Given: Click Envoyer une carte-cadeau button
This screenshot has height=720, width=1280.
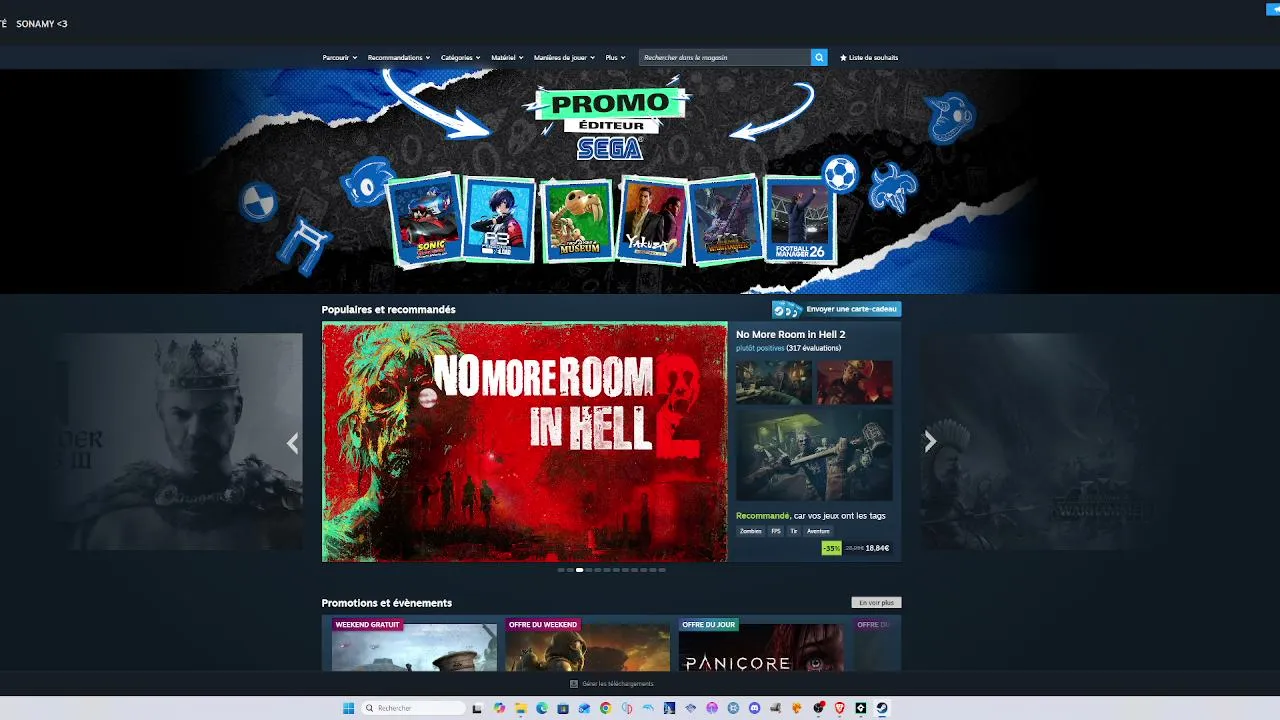Looking at the screenshot, I should [x=837, y=309].
